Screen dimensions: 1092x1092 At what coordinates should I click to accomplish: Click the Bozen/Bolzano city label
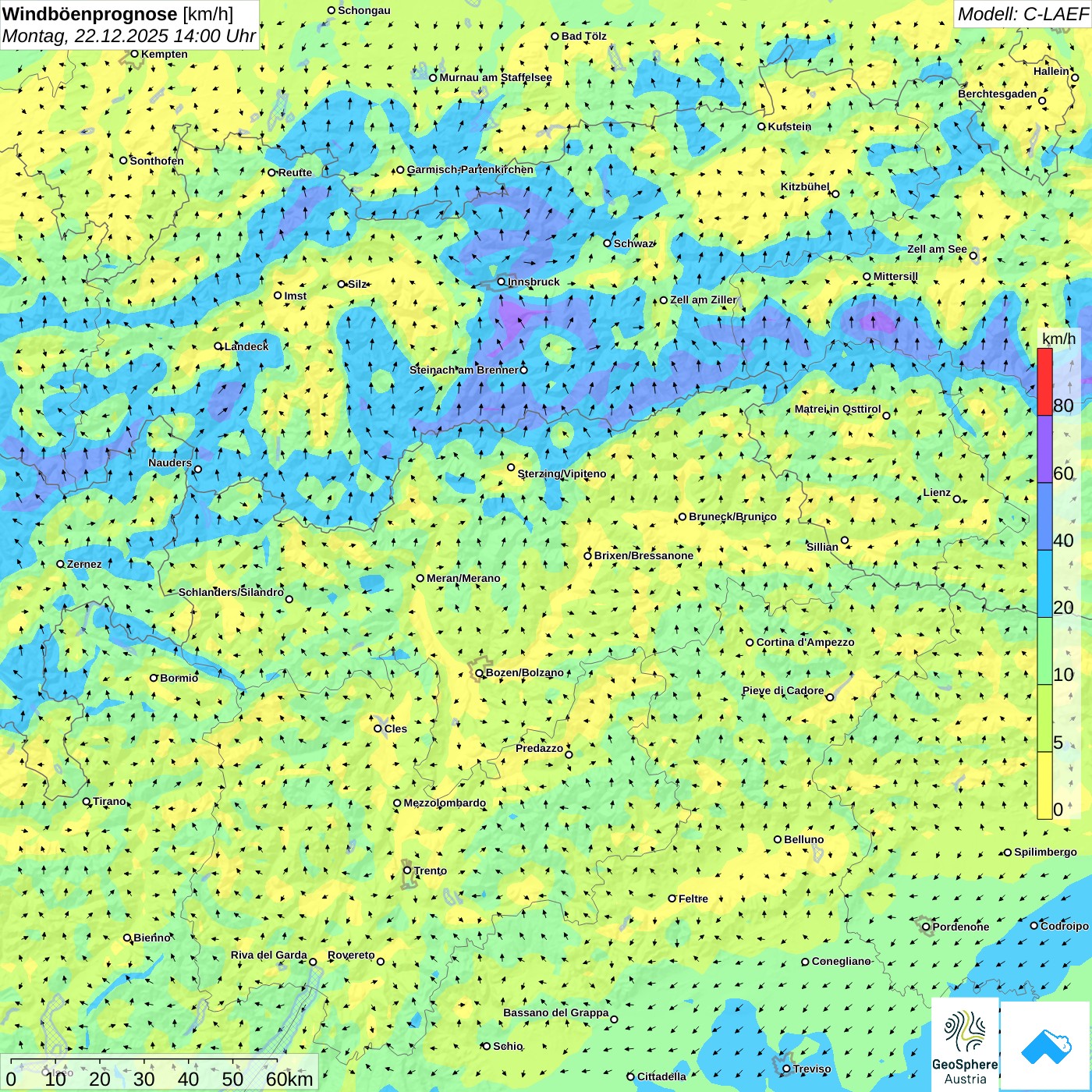[x=524, y=672]
